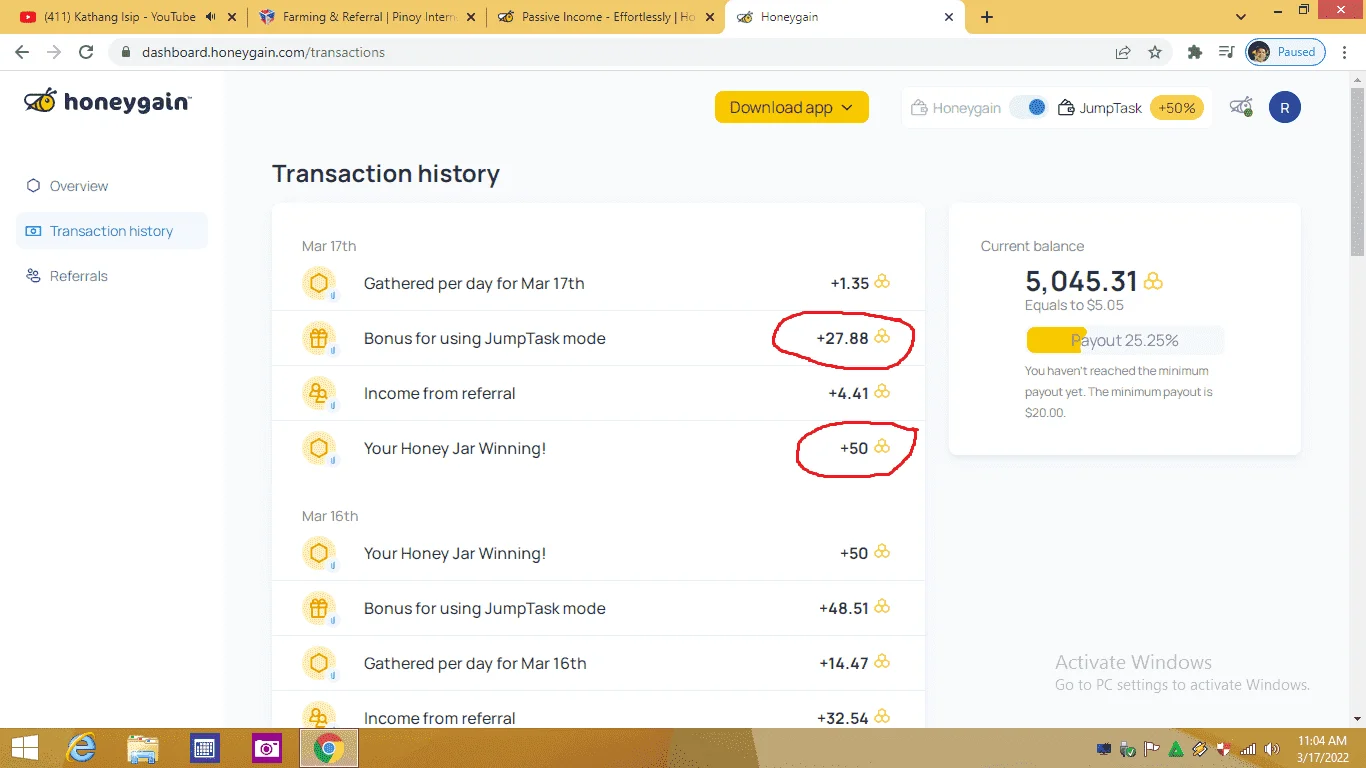Viewport: 1366px width, 768px height.
Task: Click "Gathered per day for Mar 17th"
Action: pos(474,283)
